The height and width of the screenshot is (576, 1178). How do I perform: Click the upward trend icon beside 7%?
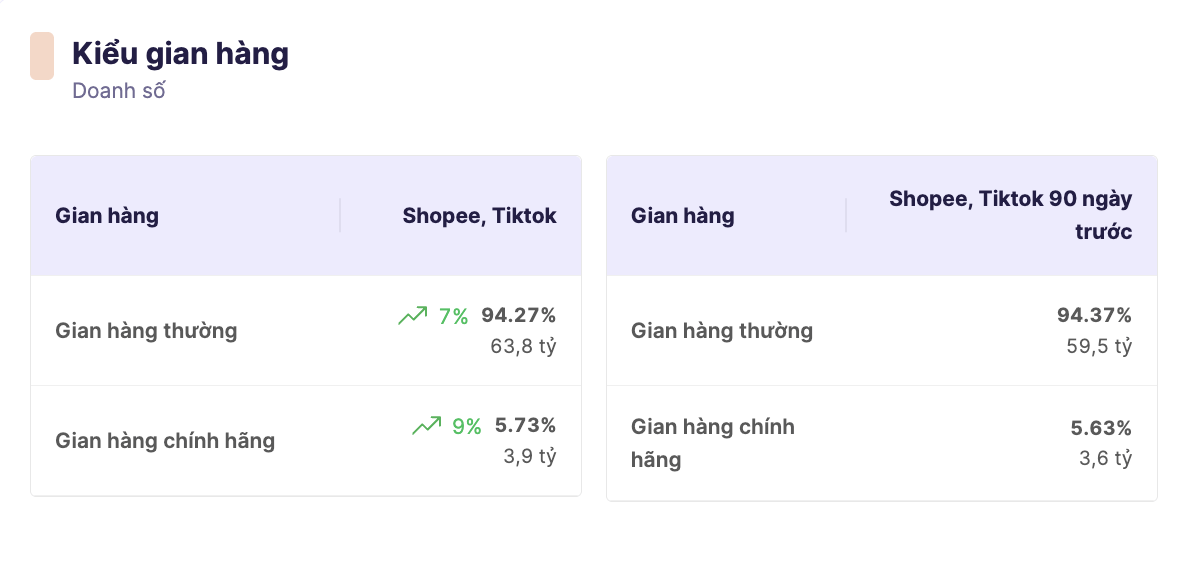coord(412,316)
